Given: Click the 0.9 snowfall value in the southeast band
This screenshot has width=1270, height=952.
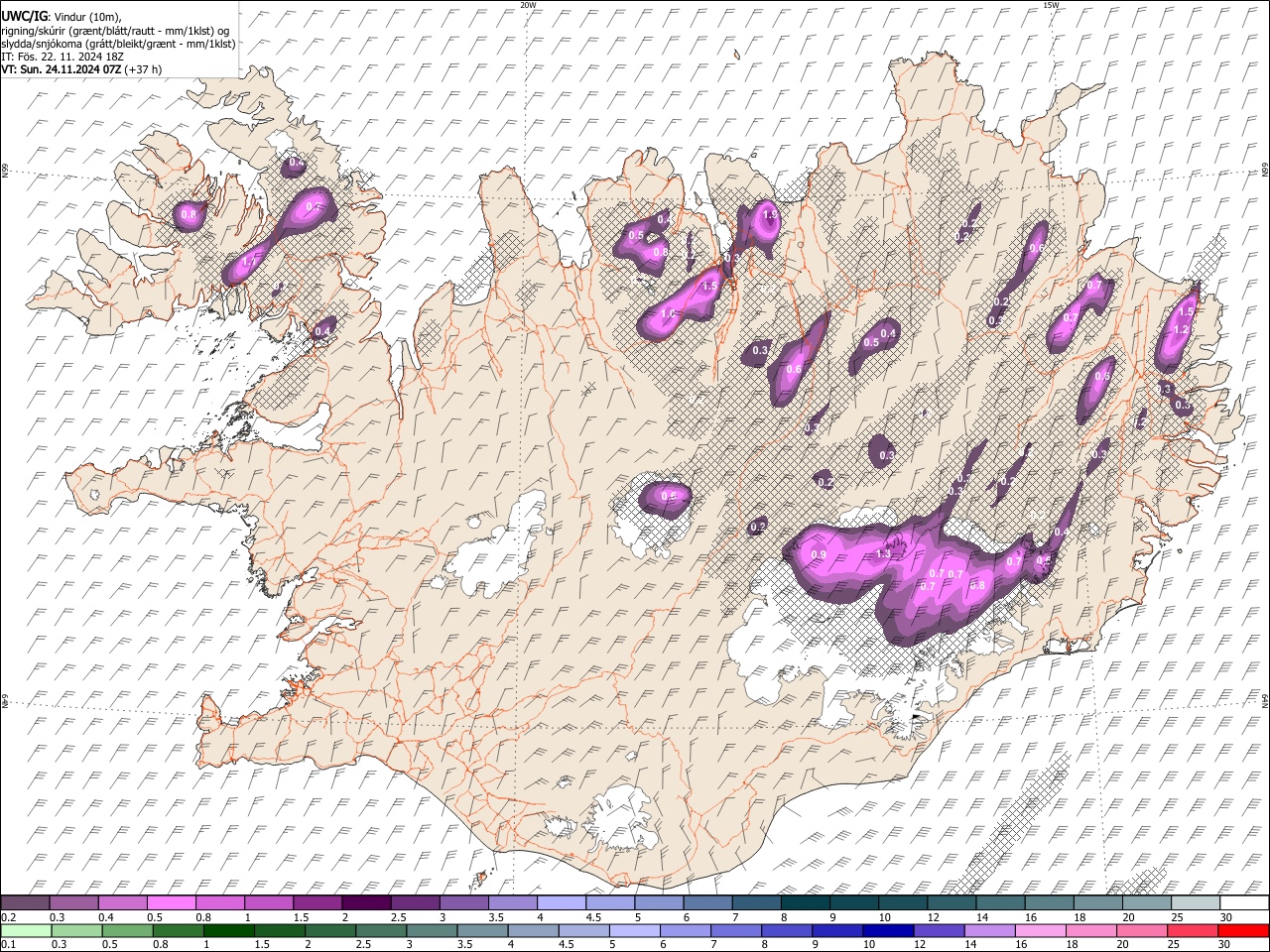Looking at the screenshot, I should pyautogui.click(x=819, y=554).
